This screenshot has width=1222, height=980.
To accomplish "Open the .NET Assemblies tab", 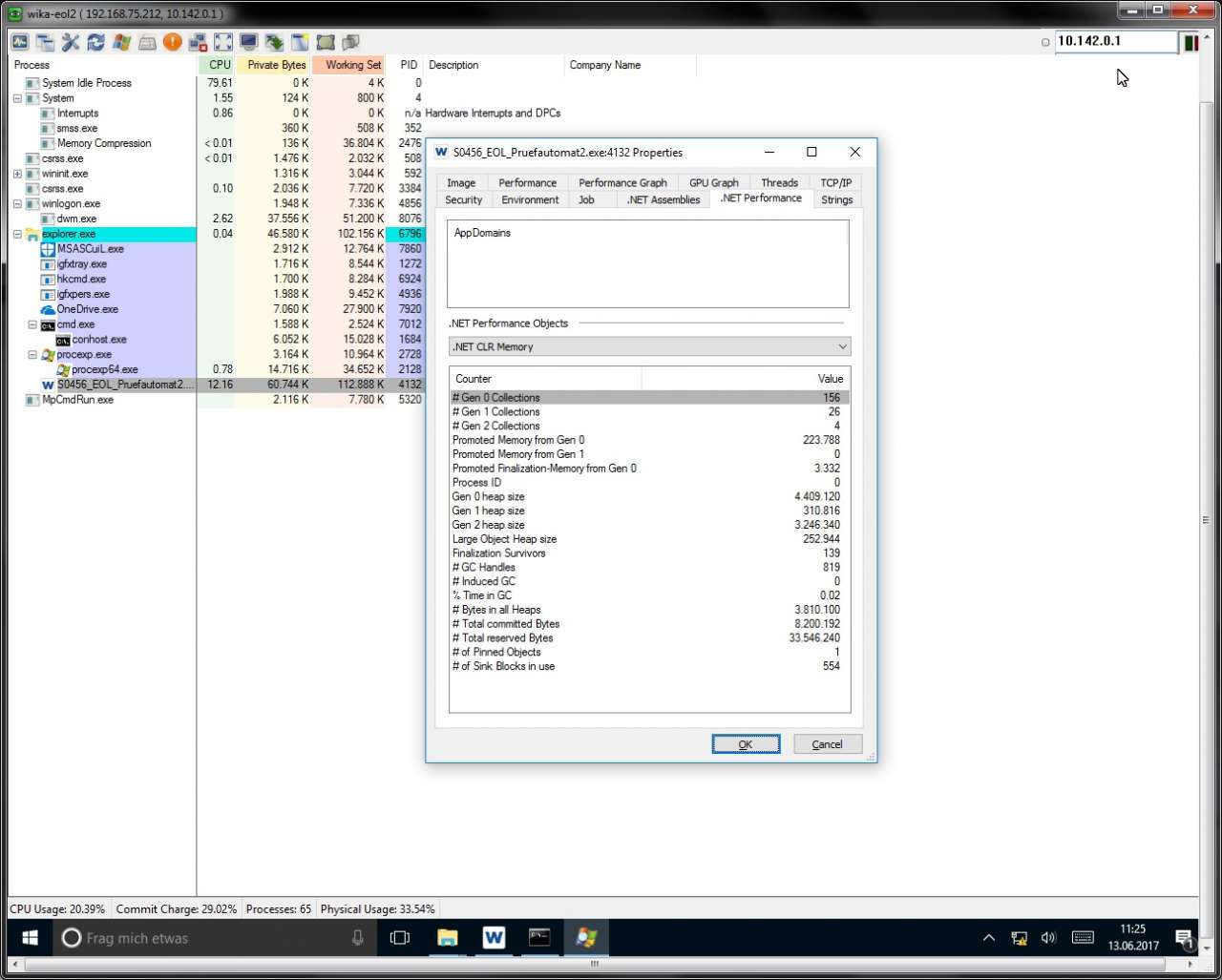I will click(664, 199).
